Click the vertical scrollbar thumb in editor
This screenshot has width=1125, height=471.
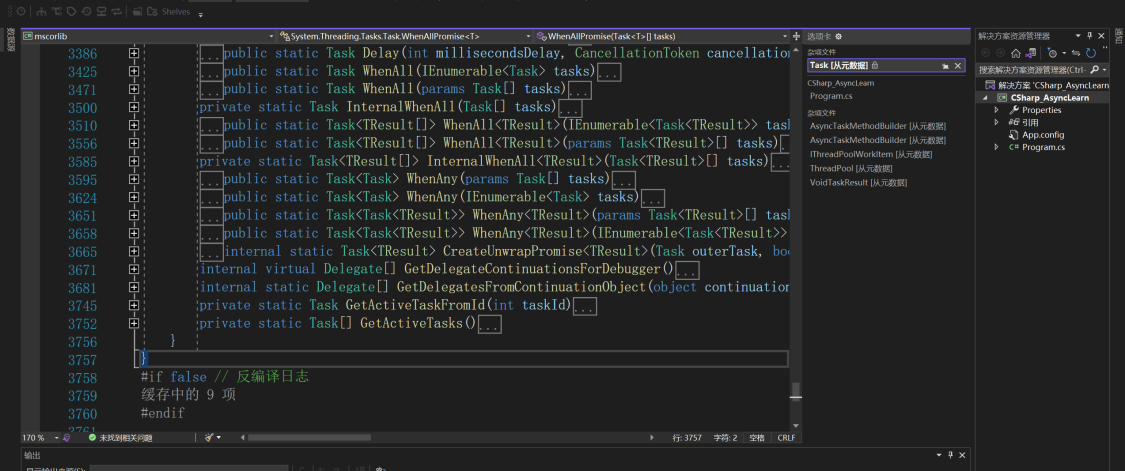coord(795,390)
